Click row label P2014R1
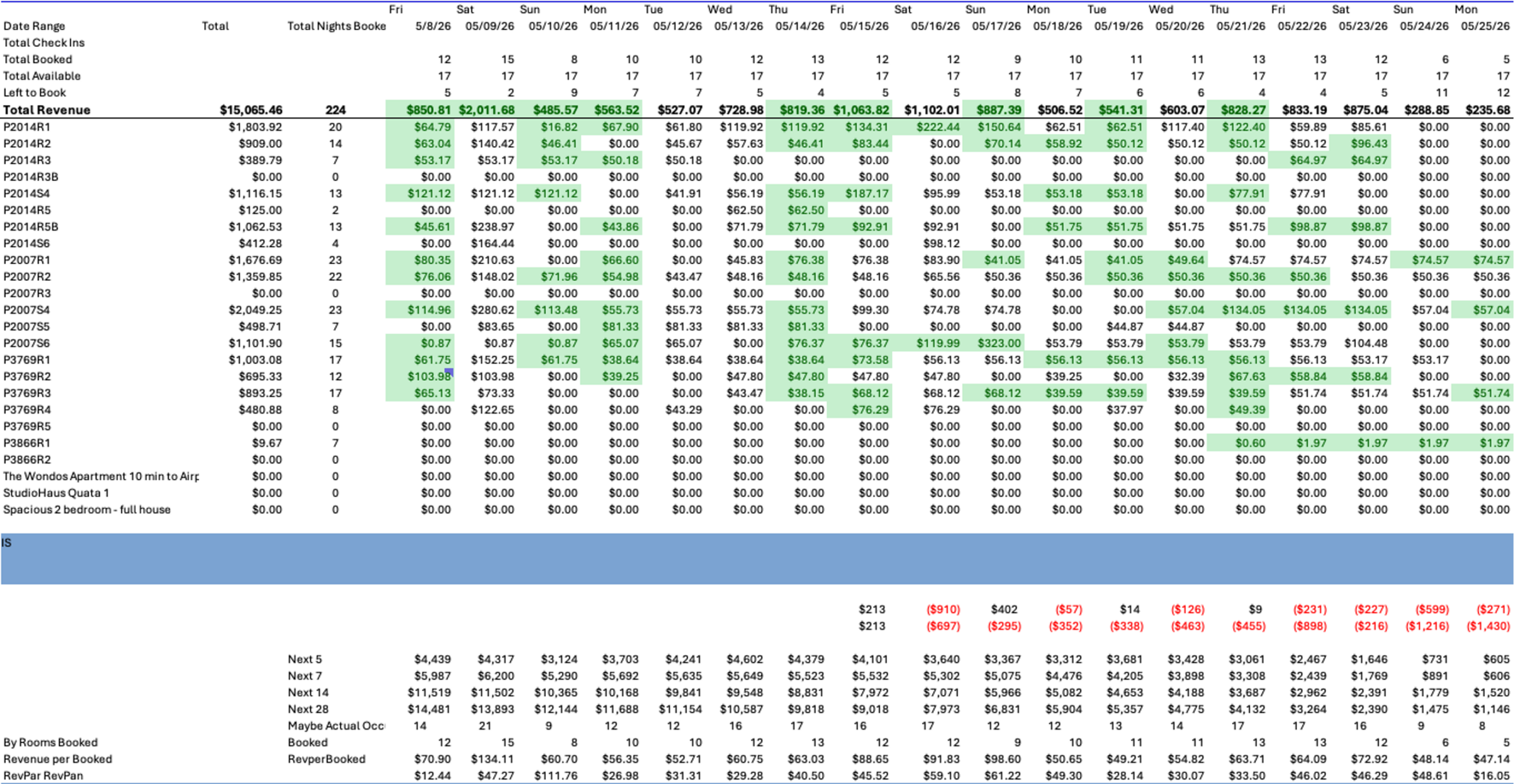This screenshot has width=1514, height=784. coord(27,127)
